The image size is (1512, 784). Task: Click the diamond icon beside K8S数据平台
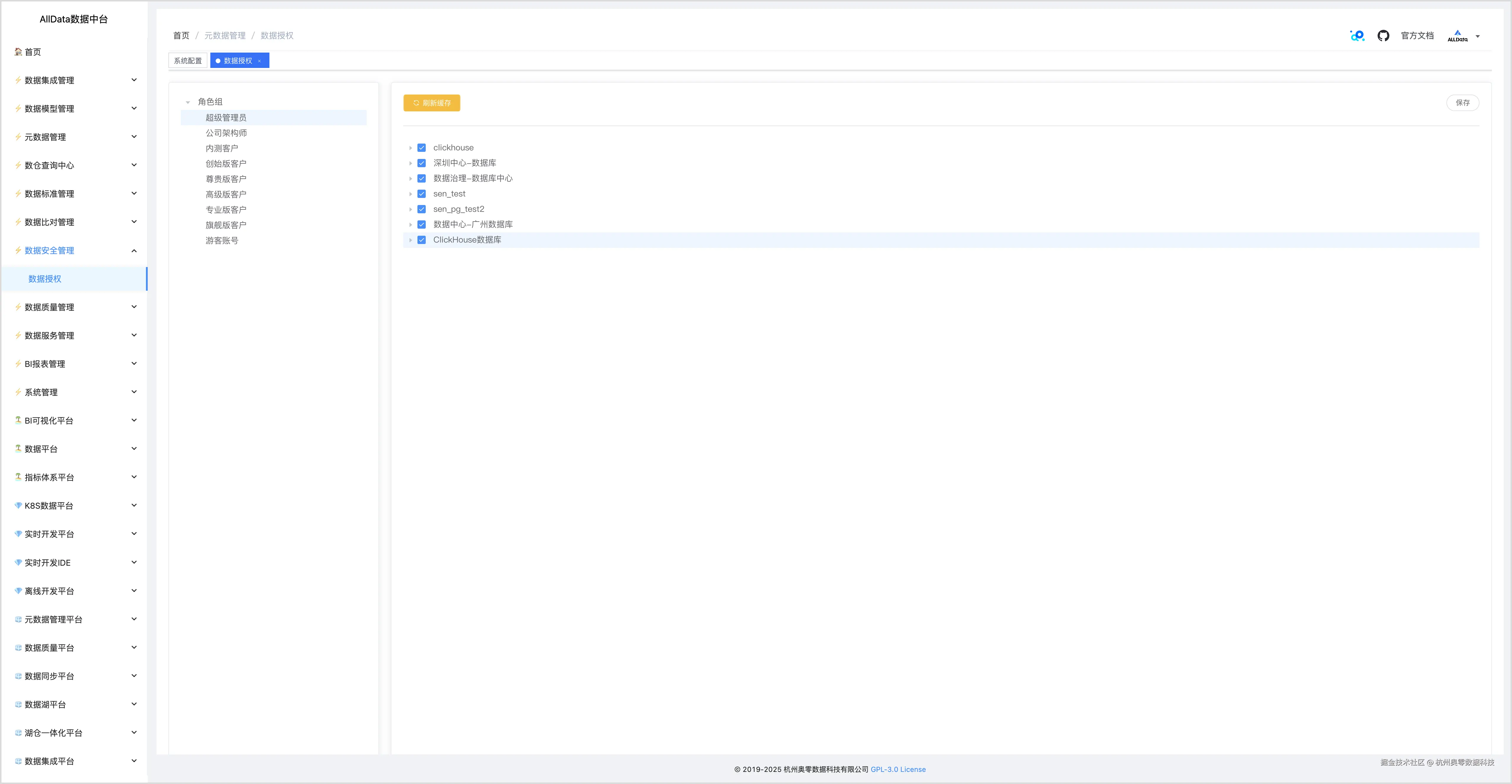pyautogui.click(x=18, y=505)
